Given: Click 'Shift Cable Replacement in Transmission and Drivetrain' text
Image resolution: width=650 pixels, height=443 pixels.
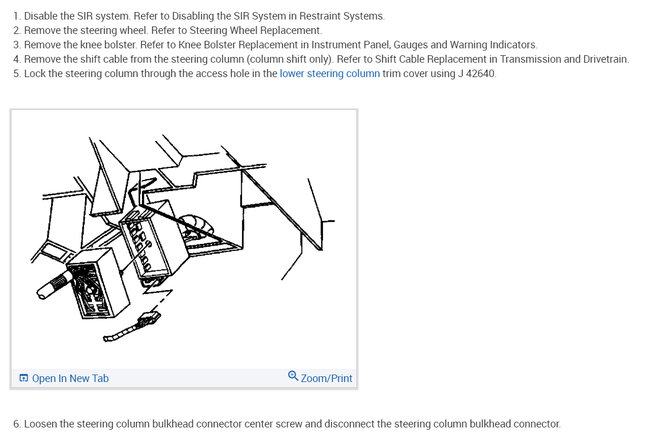Looking at the screenshot, I should [502, 59].
